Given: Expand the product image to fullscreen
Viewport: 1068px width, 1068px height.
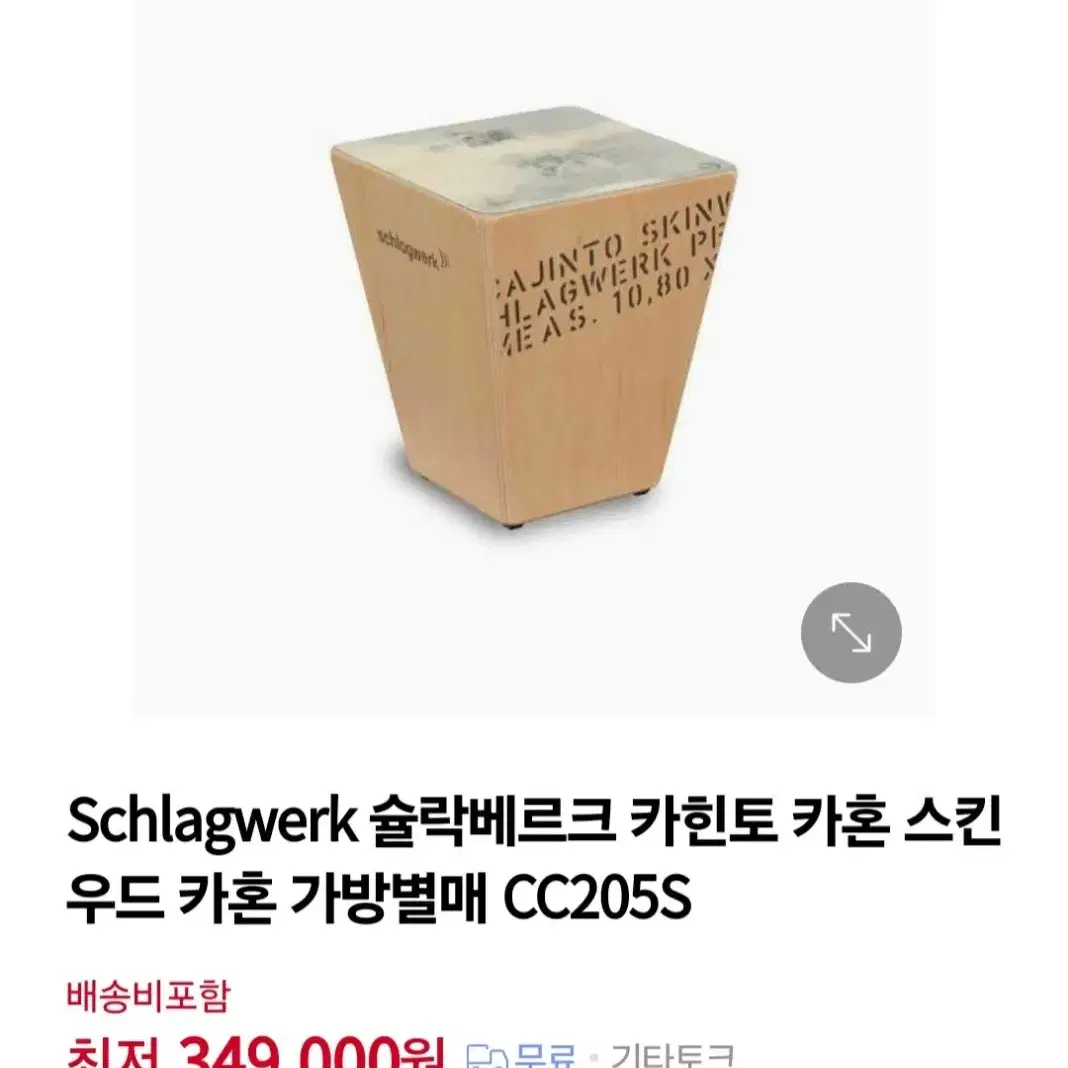Looking at the screenshot, I should pos(851,633).
